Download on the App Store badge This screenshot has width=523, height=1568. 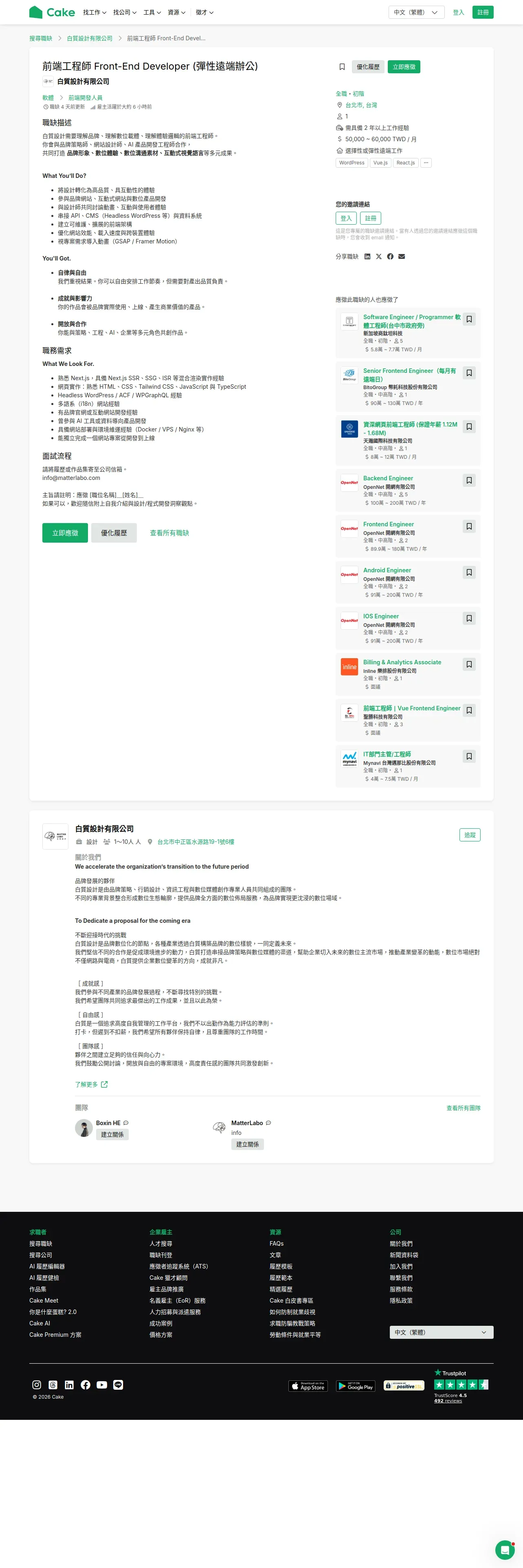(x=308, y=1386)
